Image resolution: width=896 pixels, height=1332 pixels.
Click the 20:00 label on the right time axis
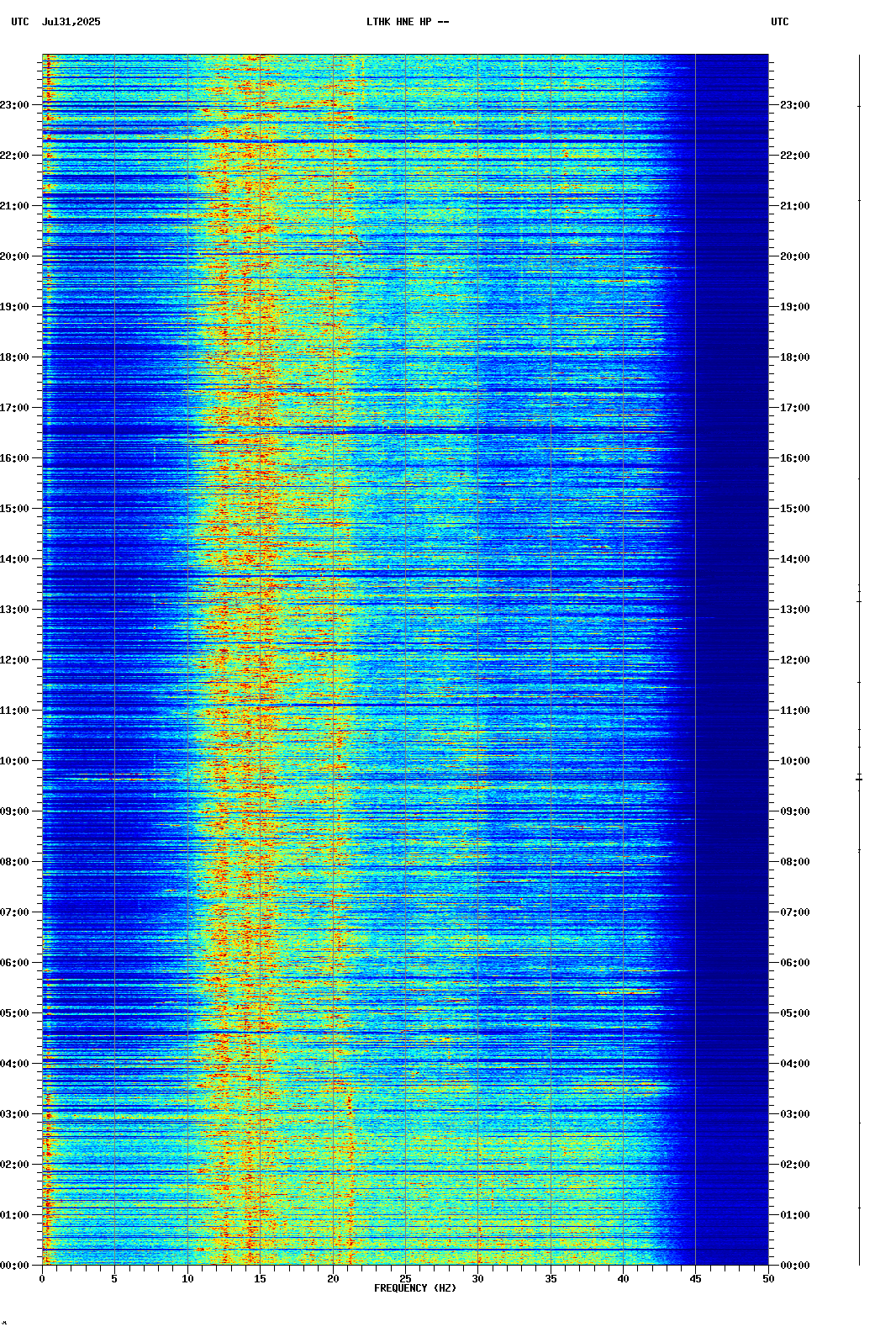795,256
